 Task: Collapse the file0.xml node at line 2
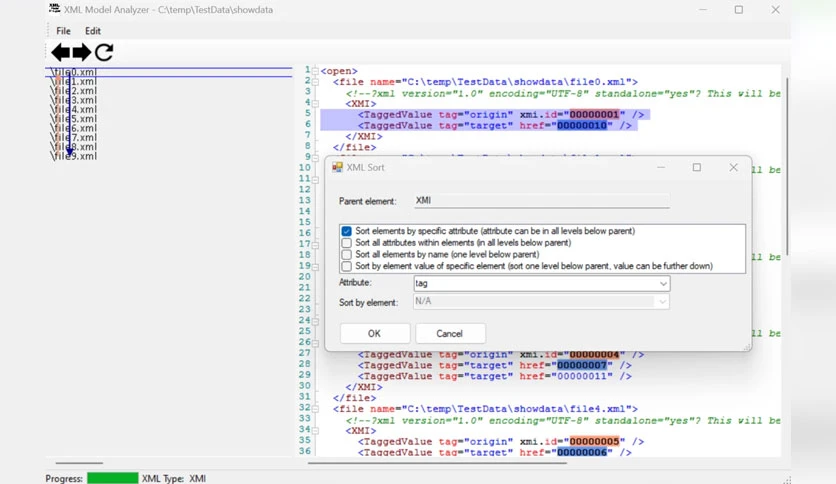316,82
